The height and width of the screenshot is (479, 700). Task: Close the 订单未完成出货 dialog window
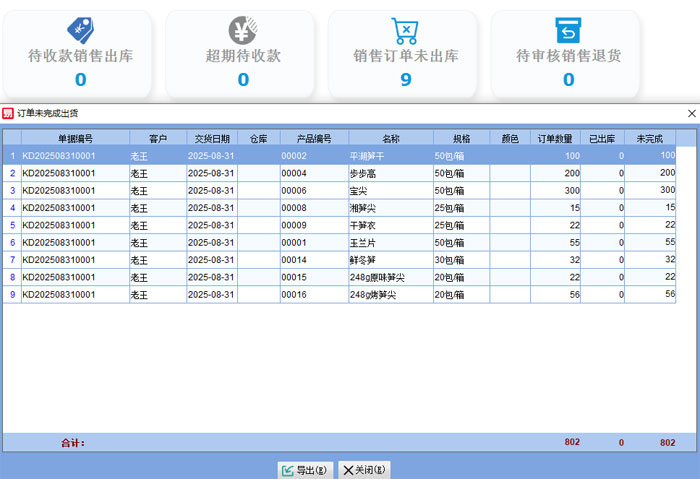(x=691, y=114)
